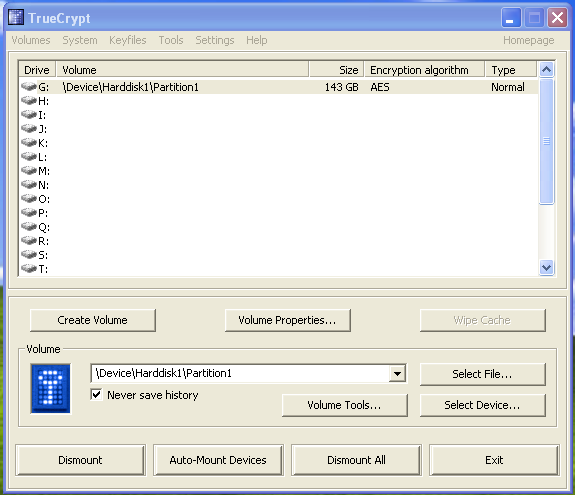Select the R: drive icon

click(x=29, y=241)
